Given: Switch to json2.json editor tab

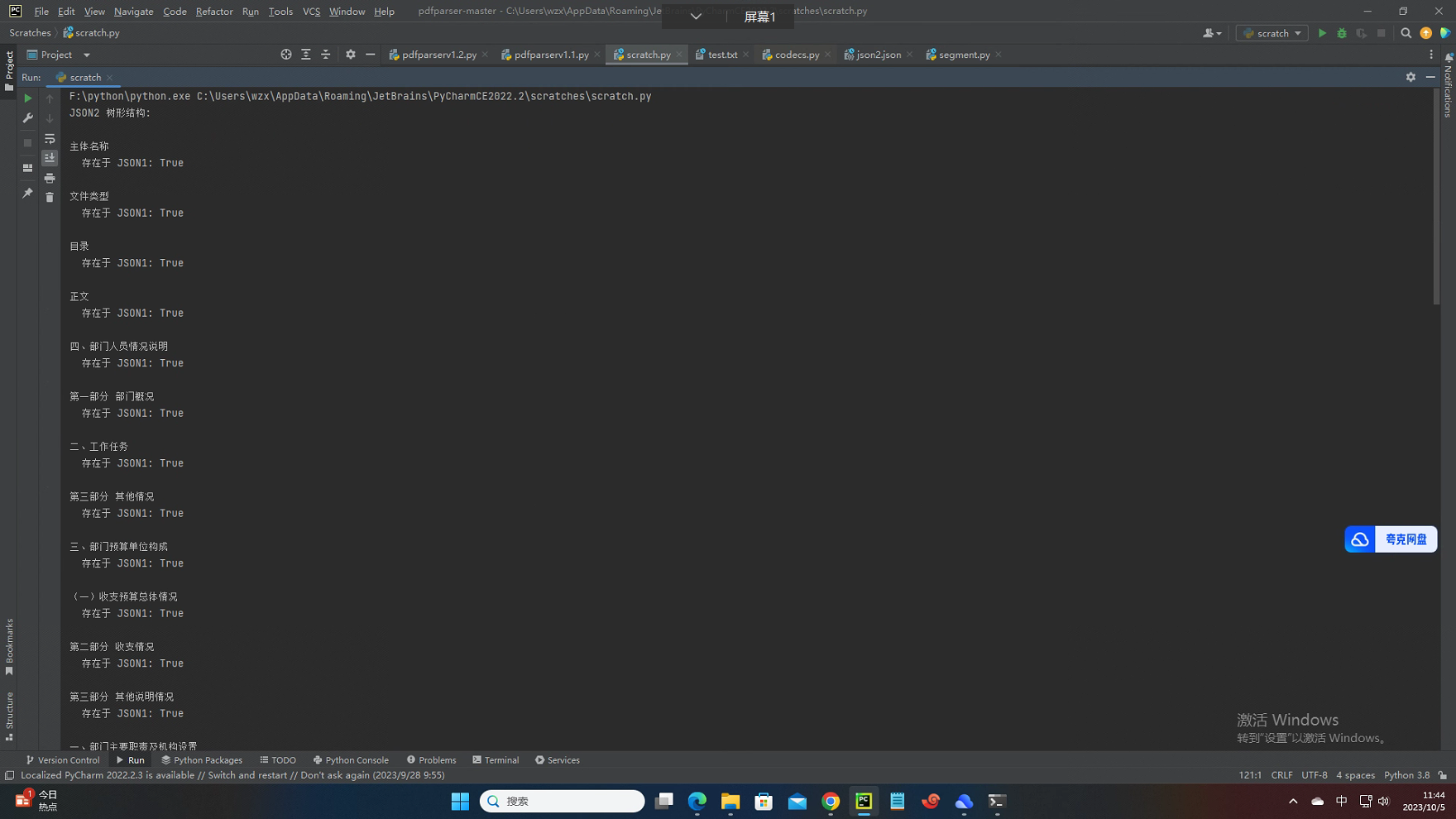Looking at the screenshot, I should click(879, 55).
